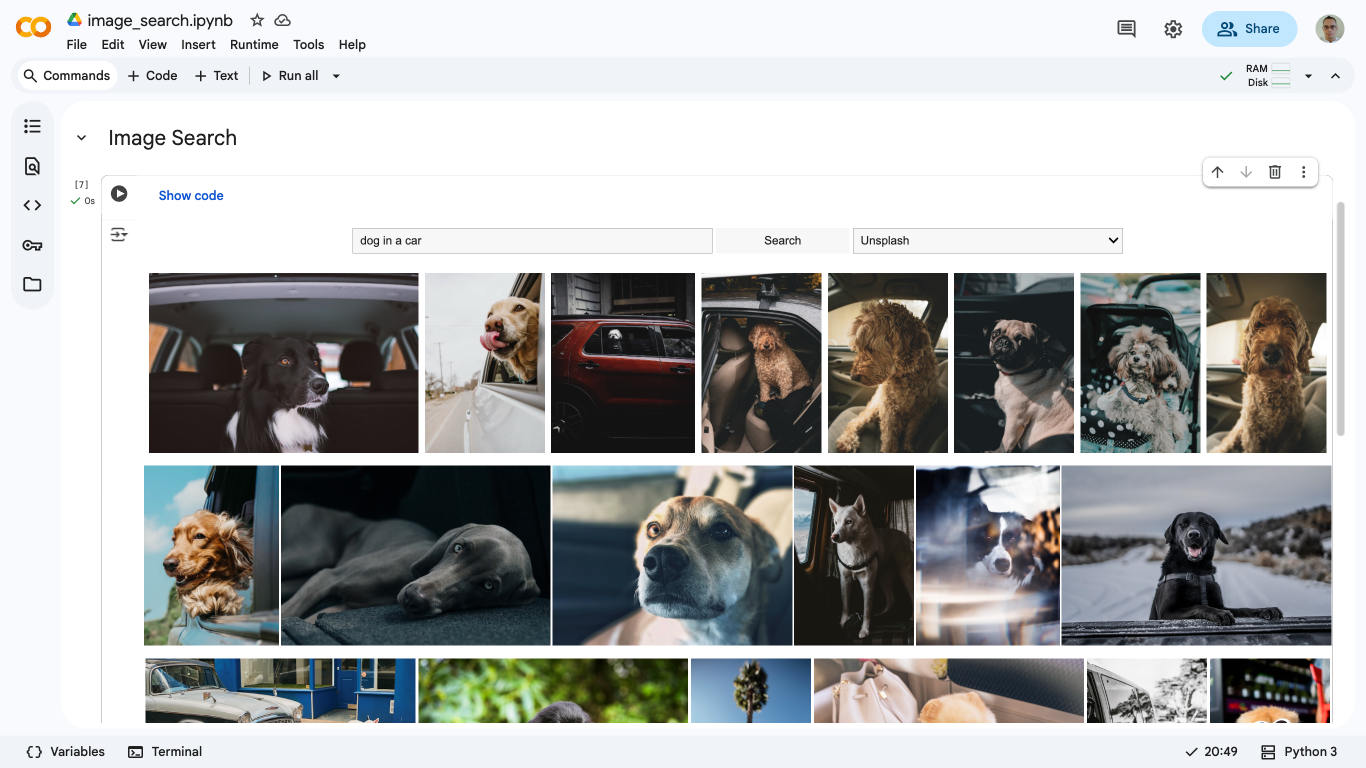1366x768 pixels.
Task: Open the find and replace panel
Action: 32,165
